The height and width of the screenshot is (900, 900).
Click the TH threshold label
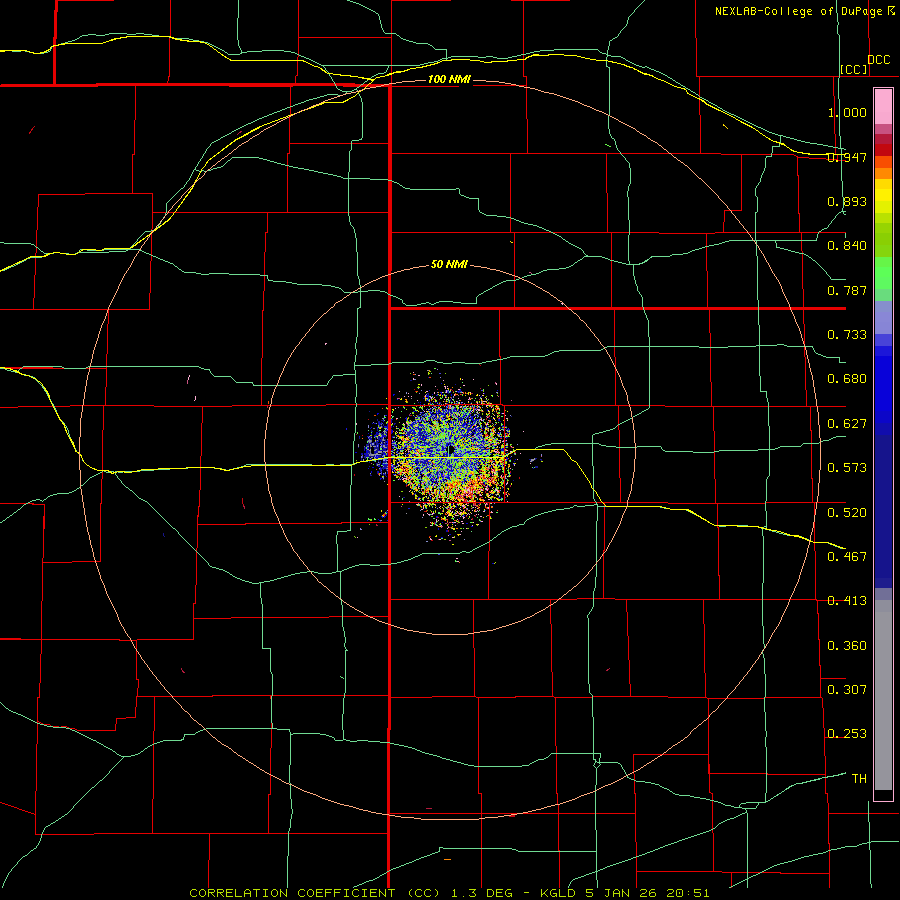tap(859, 779)
